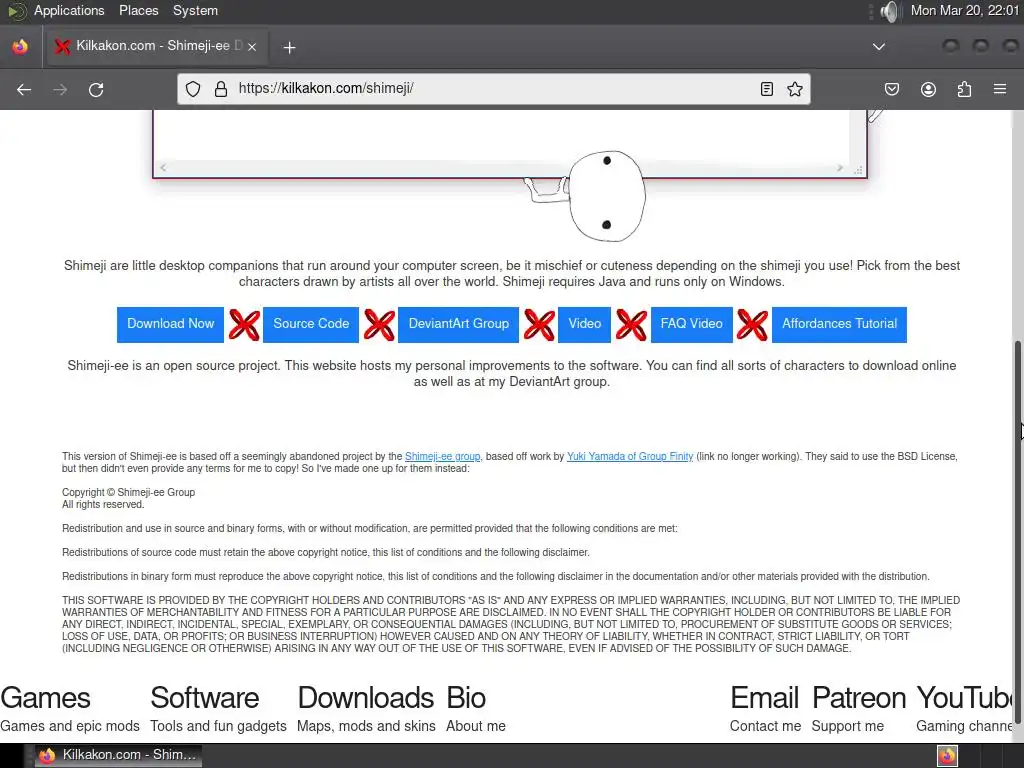
Task: Click the 'All rights reserved.' line
Action: click(103, 505)
